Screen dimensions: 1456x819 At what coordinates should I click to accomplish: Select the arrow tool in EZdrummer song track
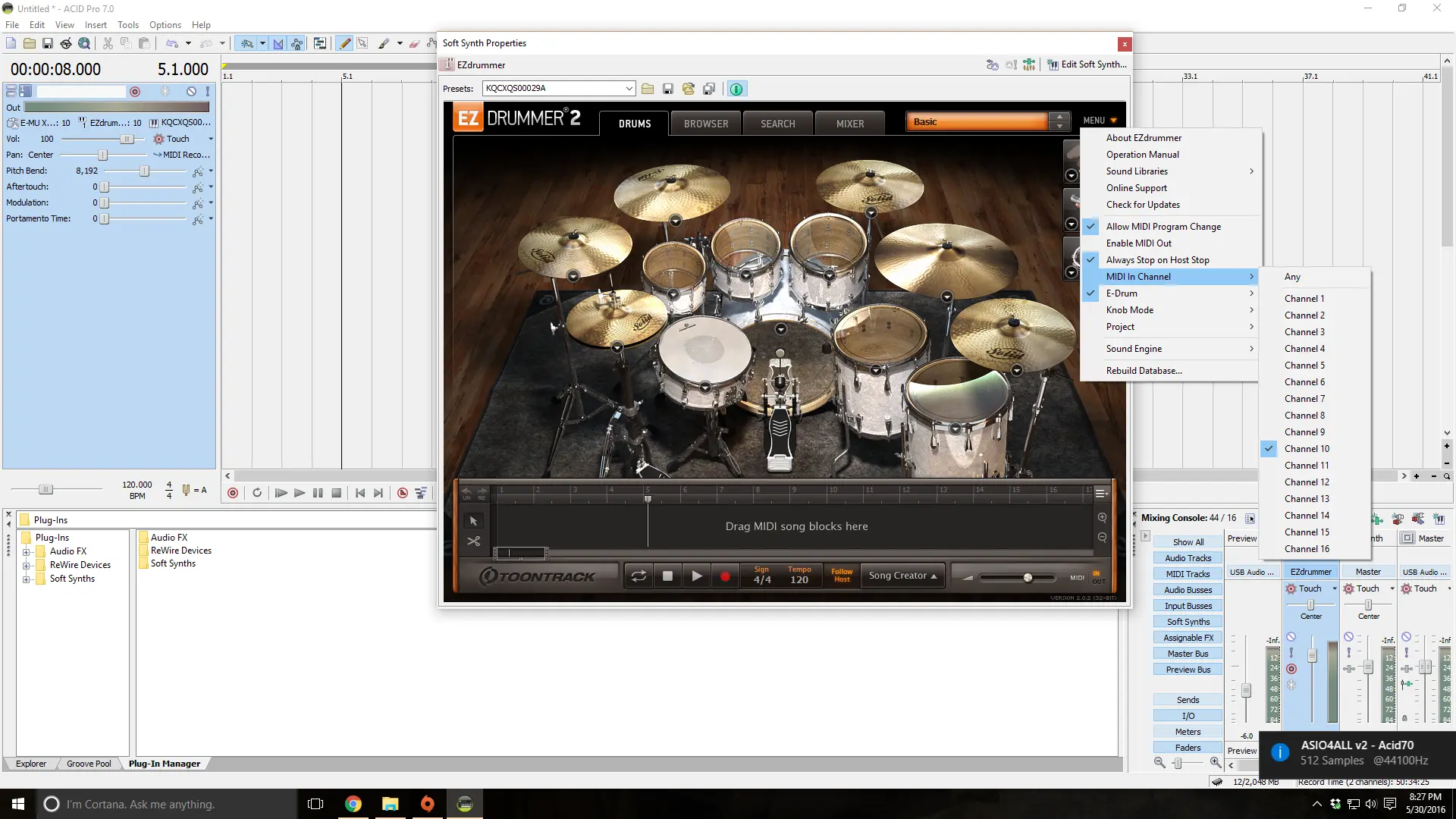(474, 521)
